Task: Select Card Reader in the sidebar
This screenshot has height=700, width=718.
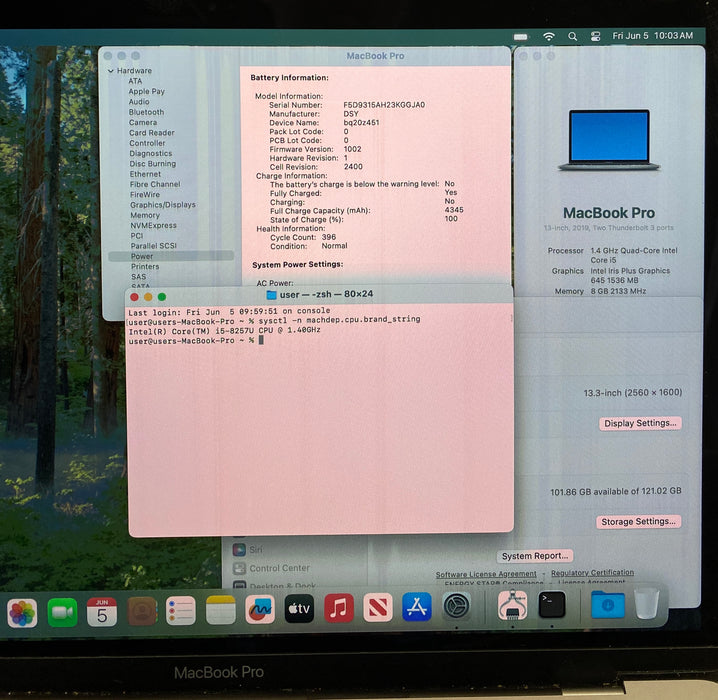Action: tap(152, 133)
